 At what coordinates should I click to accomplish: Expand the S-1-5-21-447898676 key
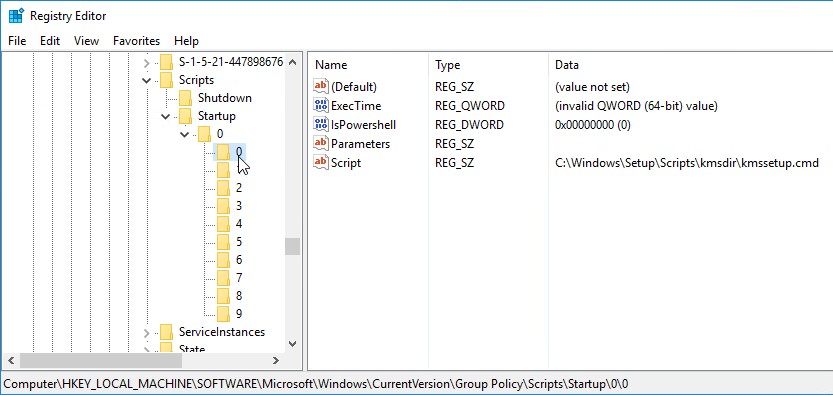(147, 63)
